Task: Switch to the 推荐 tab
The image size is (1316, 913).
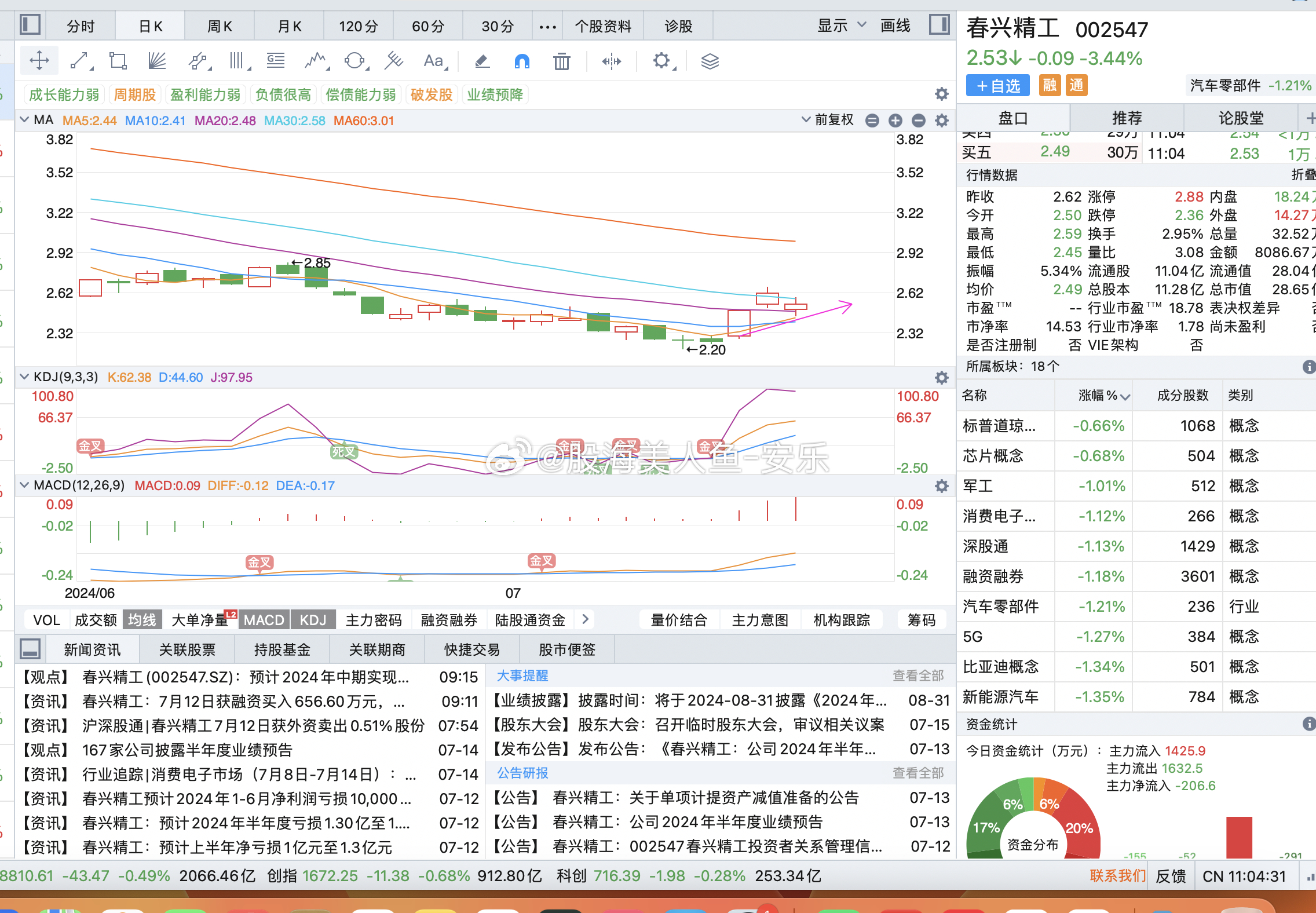Action: (1127, 118)
